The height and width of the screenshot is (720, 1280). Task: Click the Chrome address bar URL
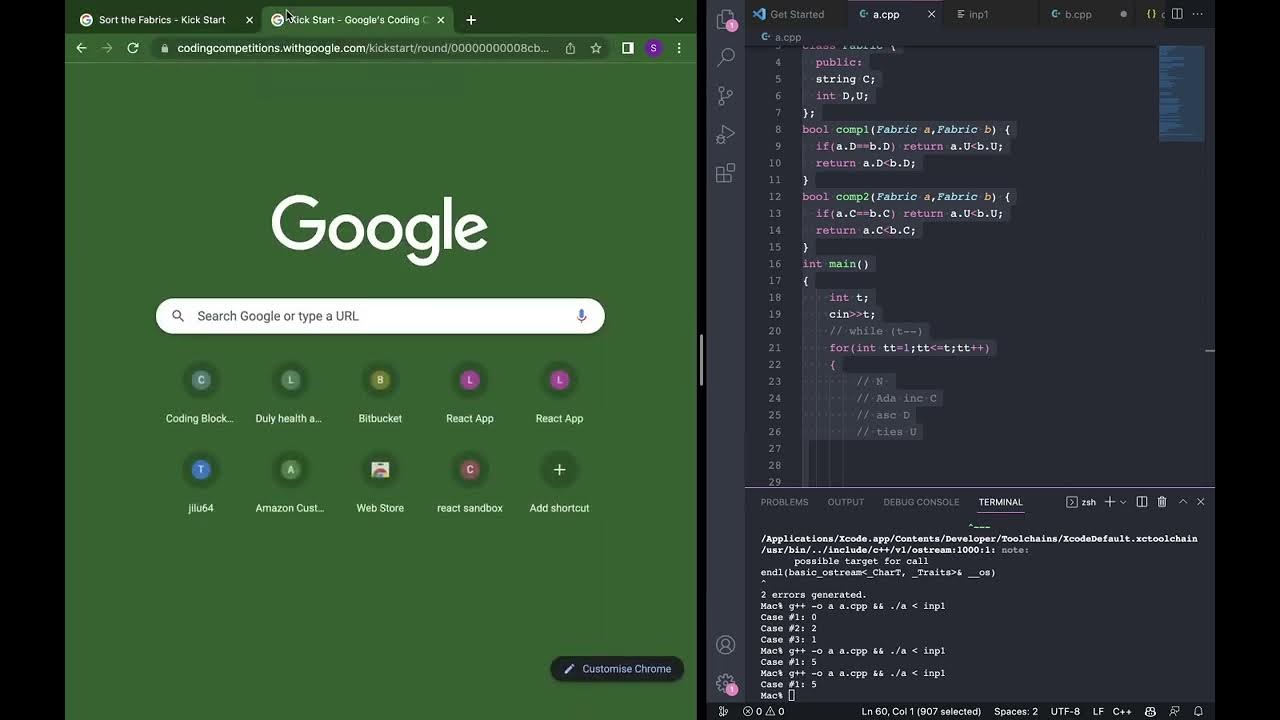[363, 48]
